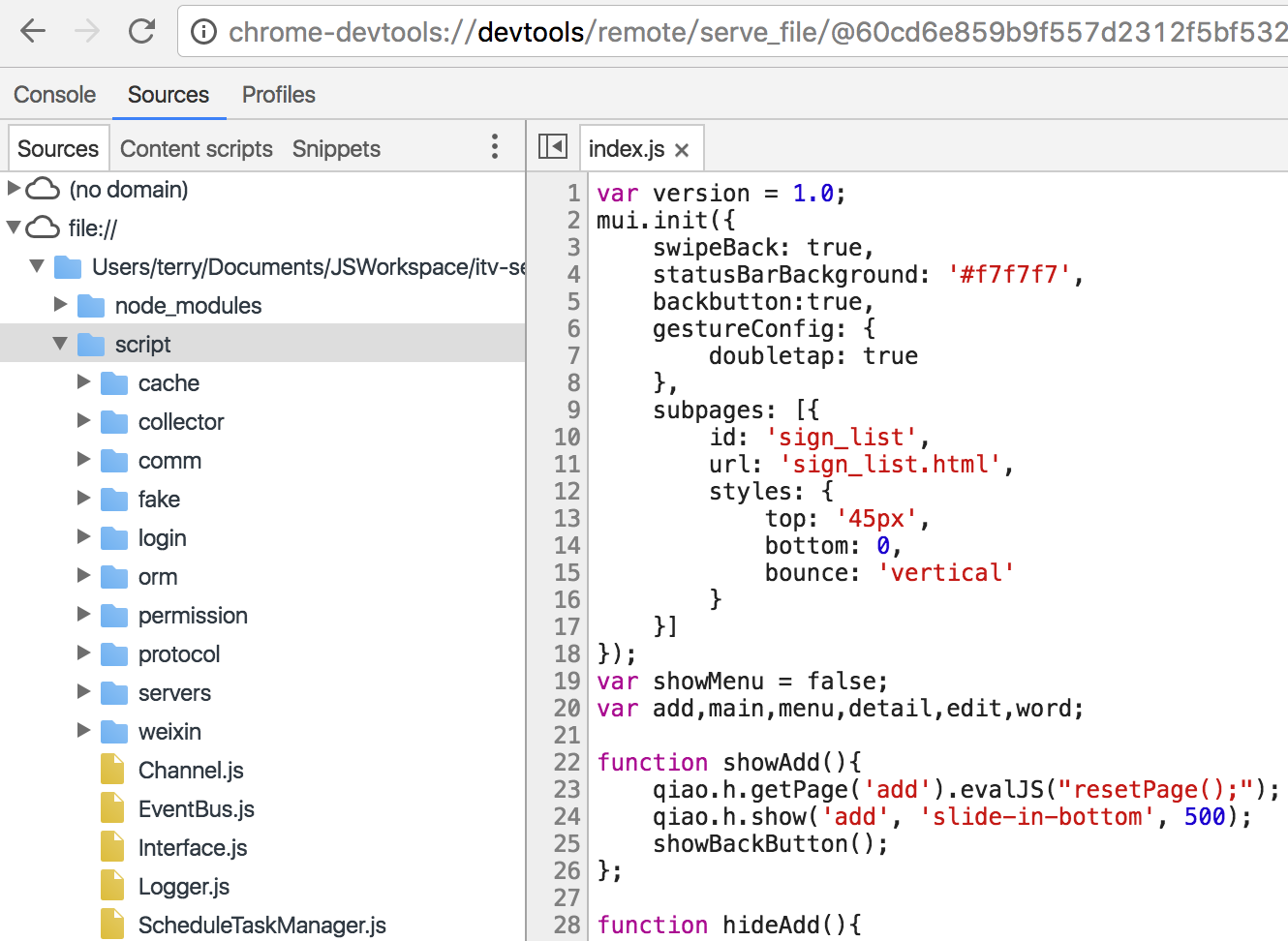Expand the login folder

(x=83, y=536)
